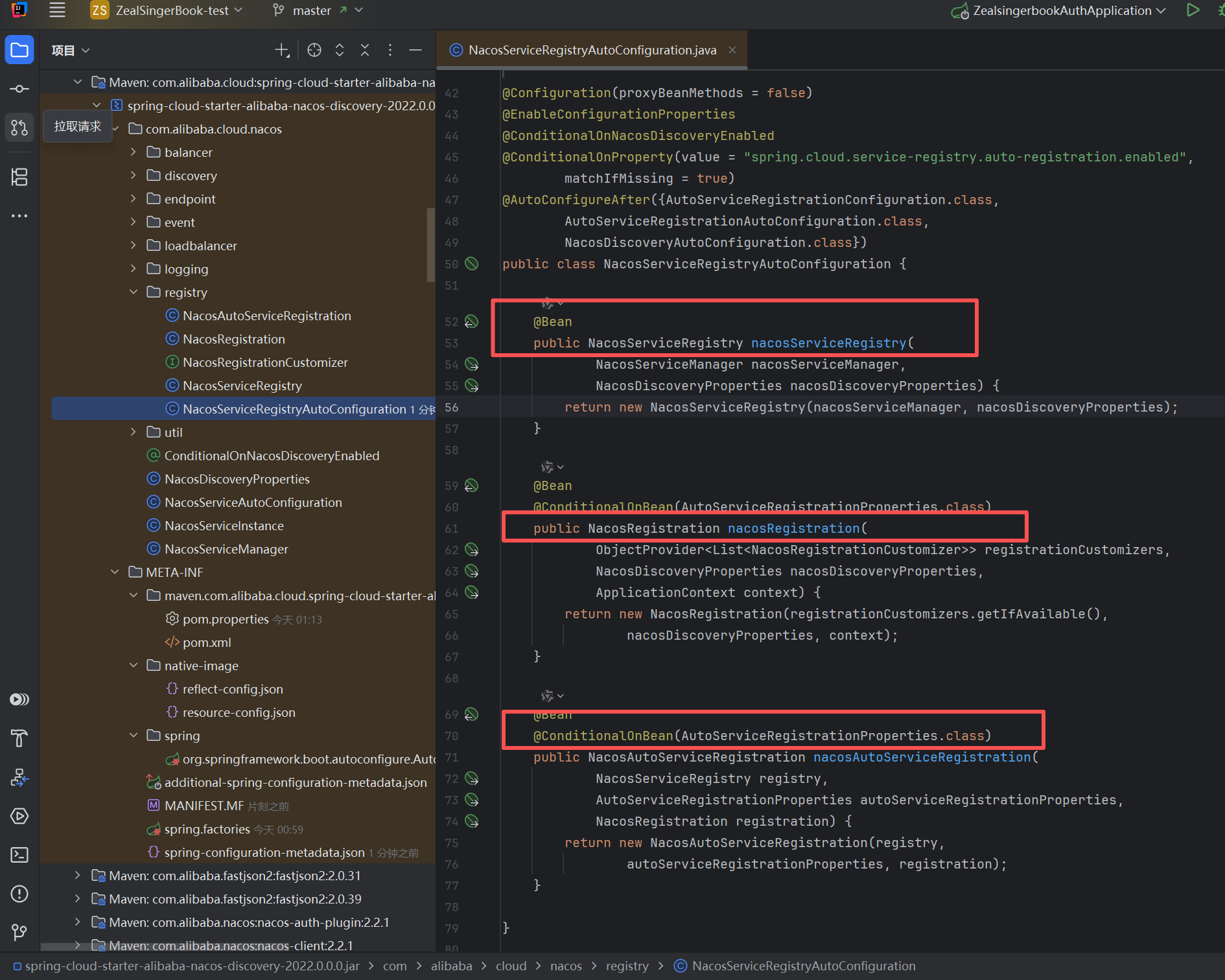
Task: Expand the util package folder
Action: 134,432
